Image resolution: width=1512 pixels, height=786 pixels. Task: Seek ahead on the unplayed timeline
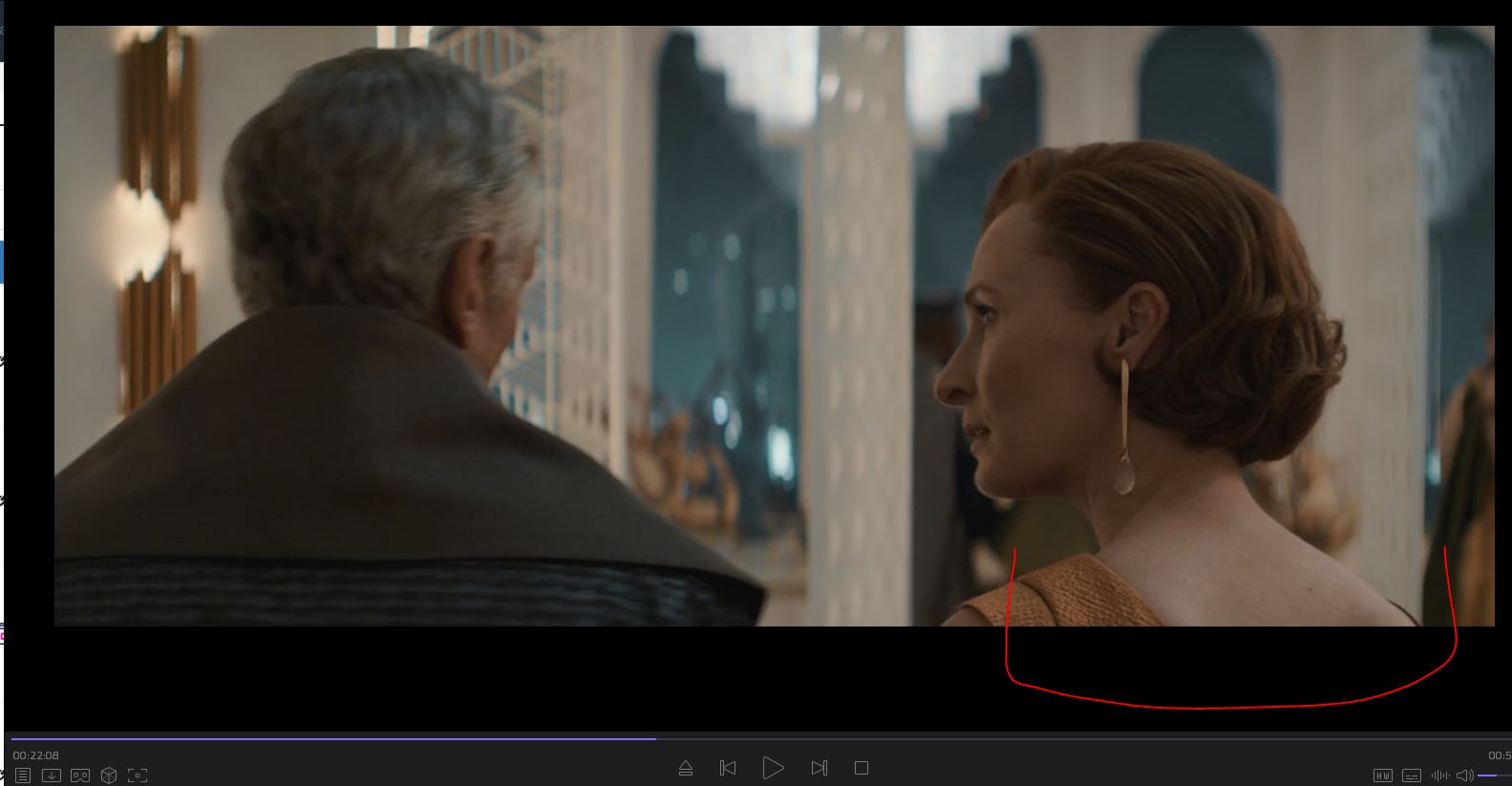(x=1051, y=738)
